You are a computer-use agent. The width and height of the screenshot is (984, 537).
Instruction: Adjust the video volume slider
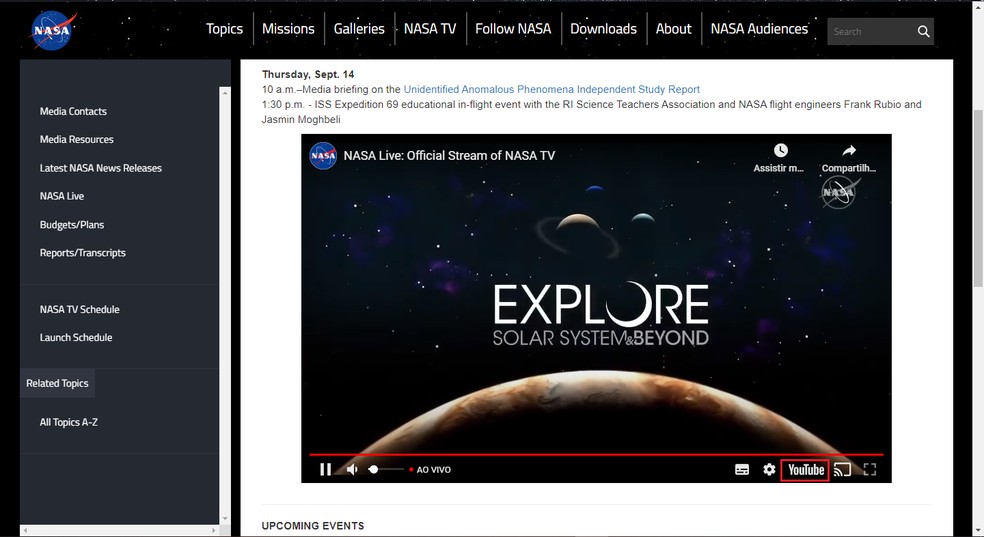[386, 469]
